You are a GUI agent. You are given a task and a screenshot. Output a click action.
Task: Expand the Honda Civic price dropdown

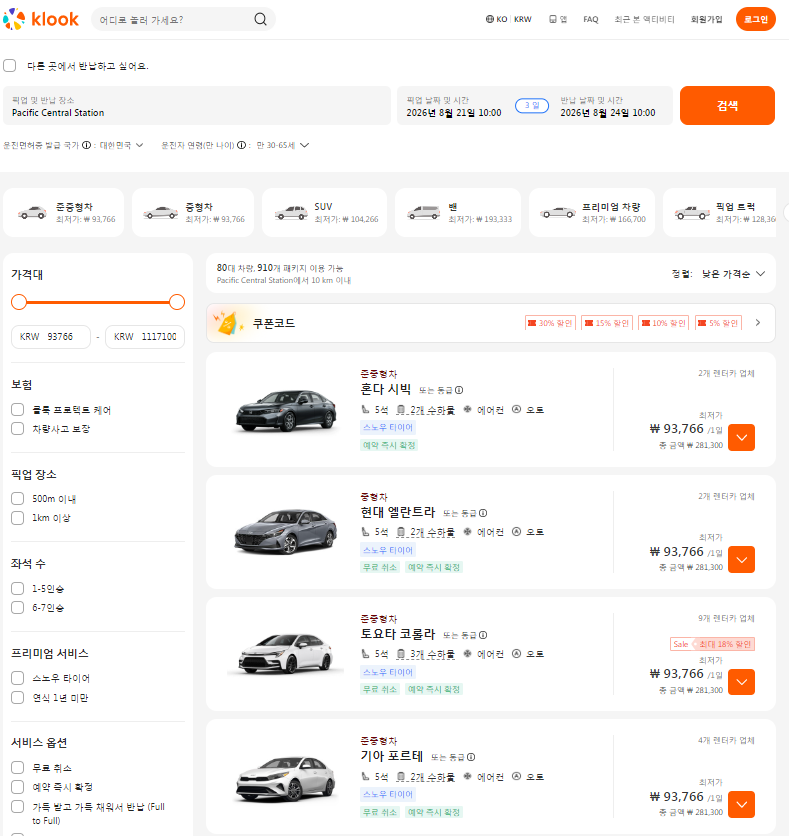[x=741, y=437]
